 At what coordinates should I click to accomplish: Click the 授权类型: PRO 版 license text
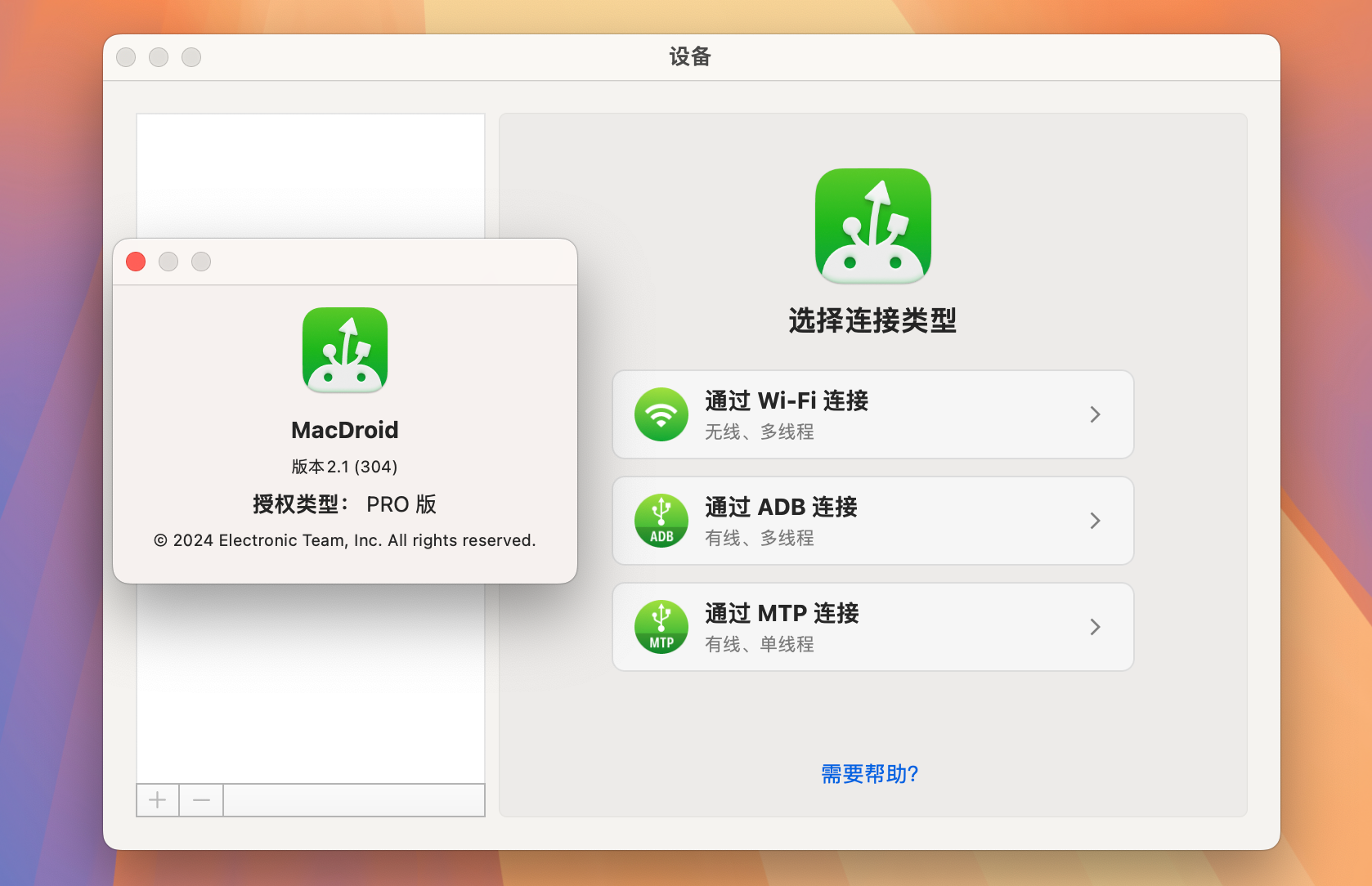(345, 504)
